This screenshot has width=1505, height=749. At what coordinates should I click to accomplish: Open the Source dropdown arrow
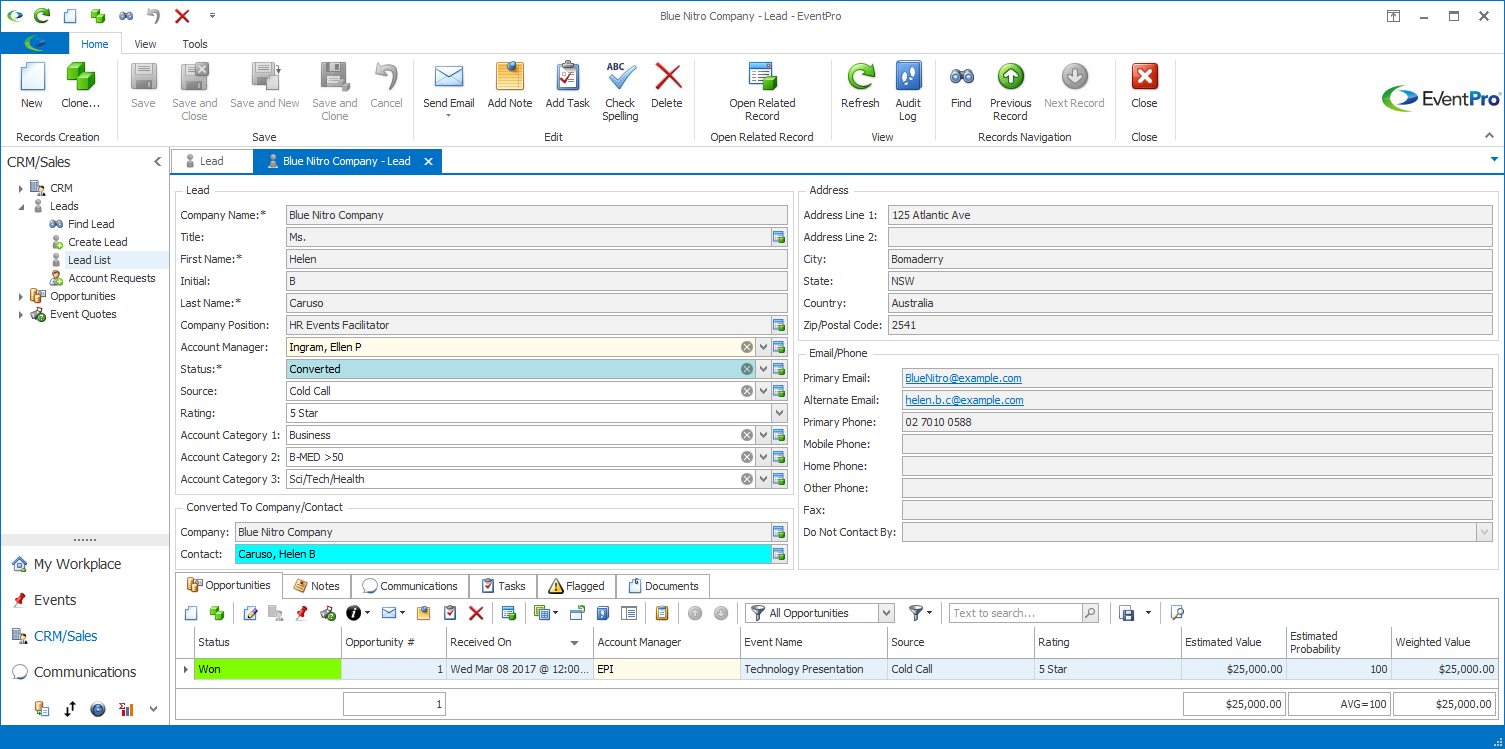[x=763, y=391]
